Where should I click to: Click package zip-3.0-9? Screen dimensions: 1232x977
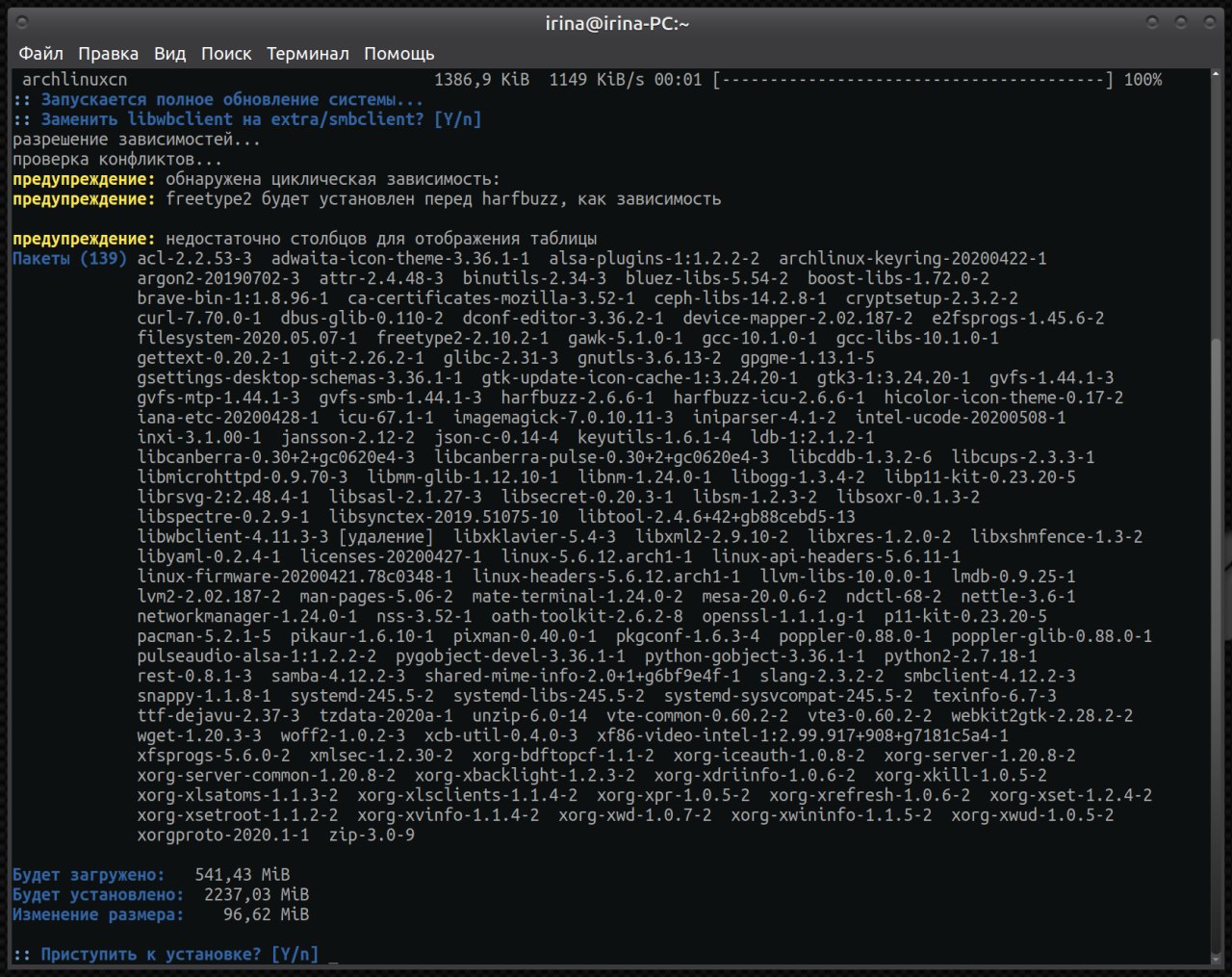[372, 836]
